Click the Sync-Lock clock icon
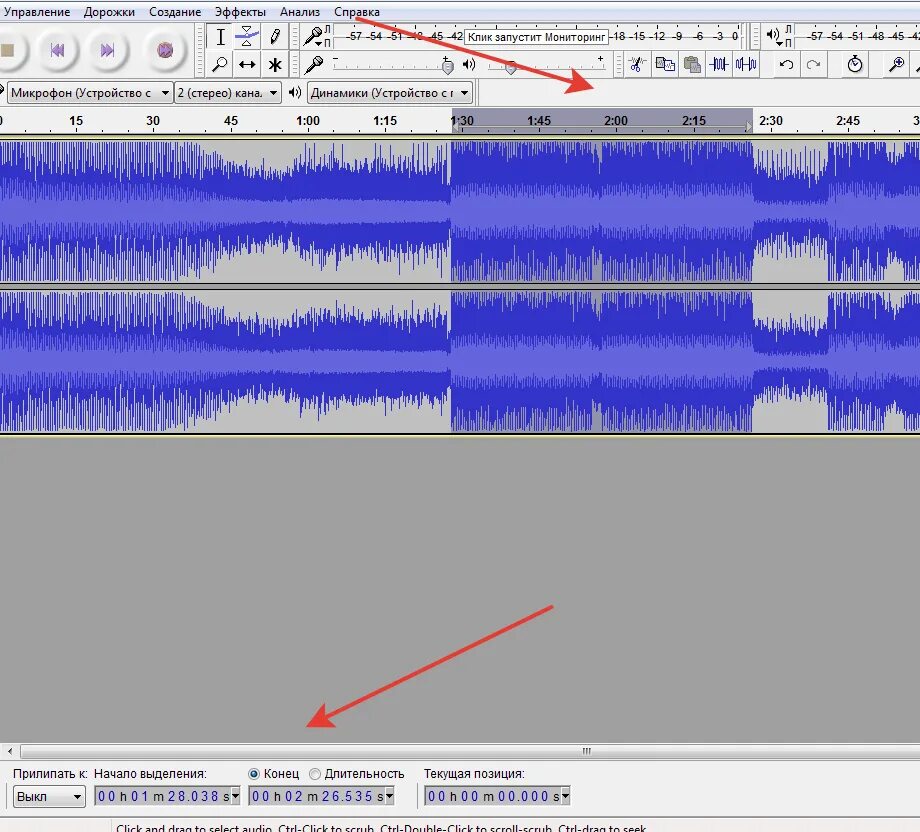This screenshot has height=832, width=920. click(x=855, y=64)
